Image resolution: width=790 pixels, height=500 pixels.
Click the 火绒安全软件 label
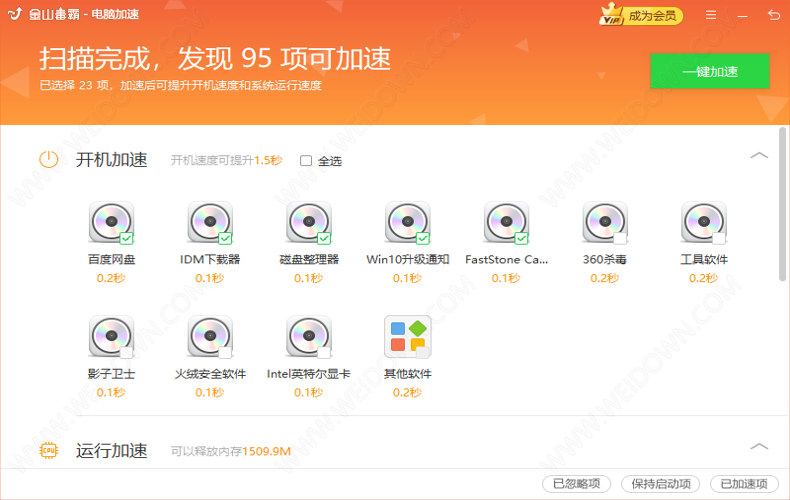point(210,374)
